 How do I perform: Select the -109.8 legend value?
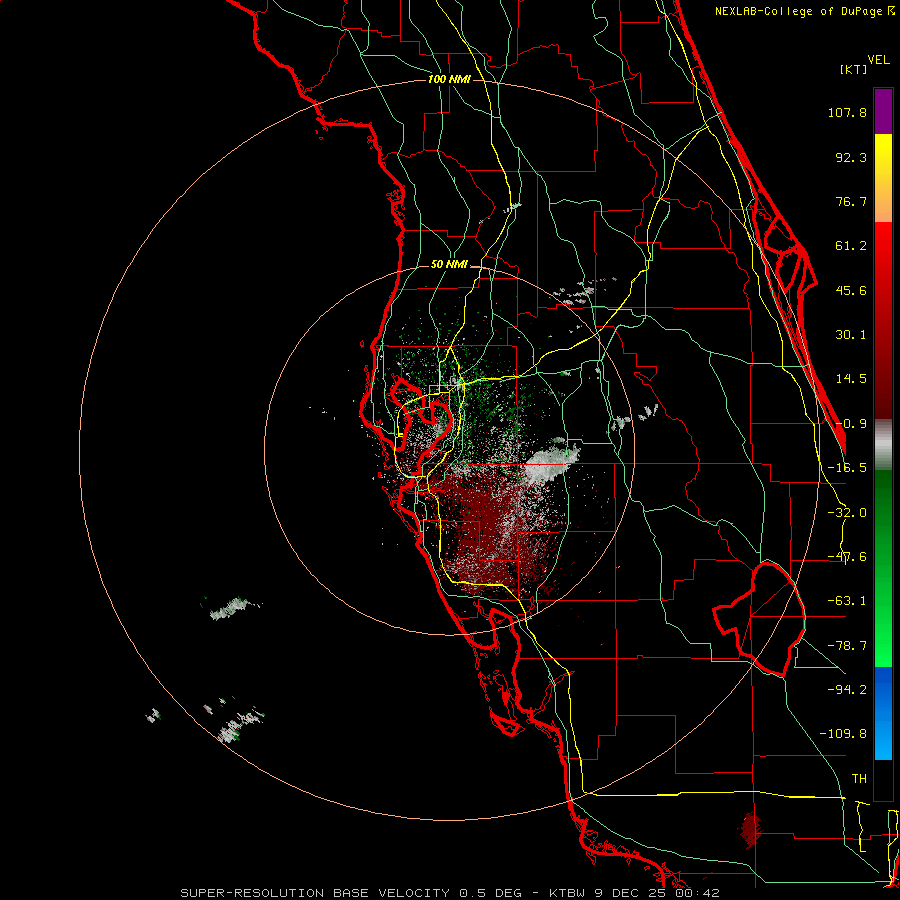point(843,734)
